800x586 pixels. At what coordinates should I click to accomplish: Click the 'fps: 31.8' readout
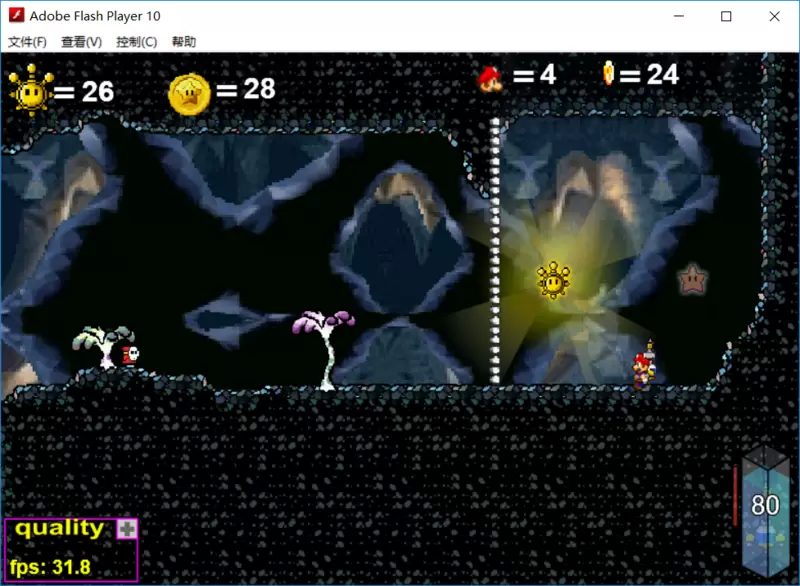pos(50,567)
